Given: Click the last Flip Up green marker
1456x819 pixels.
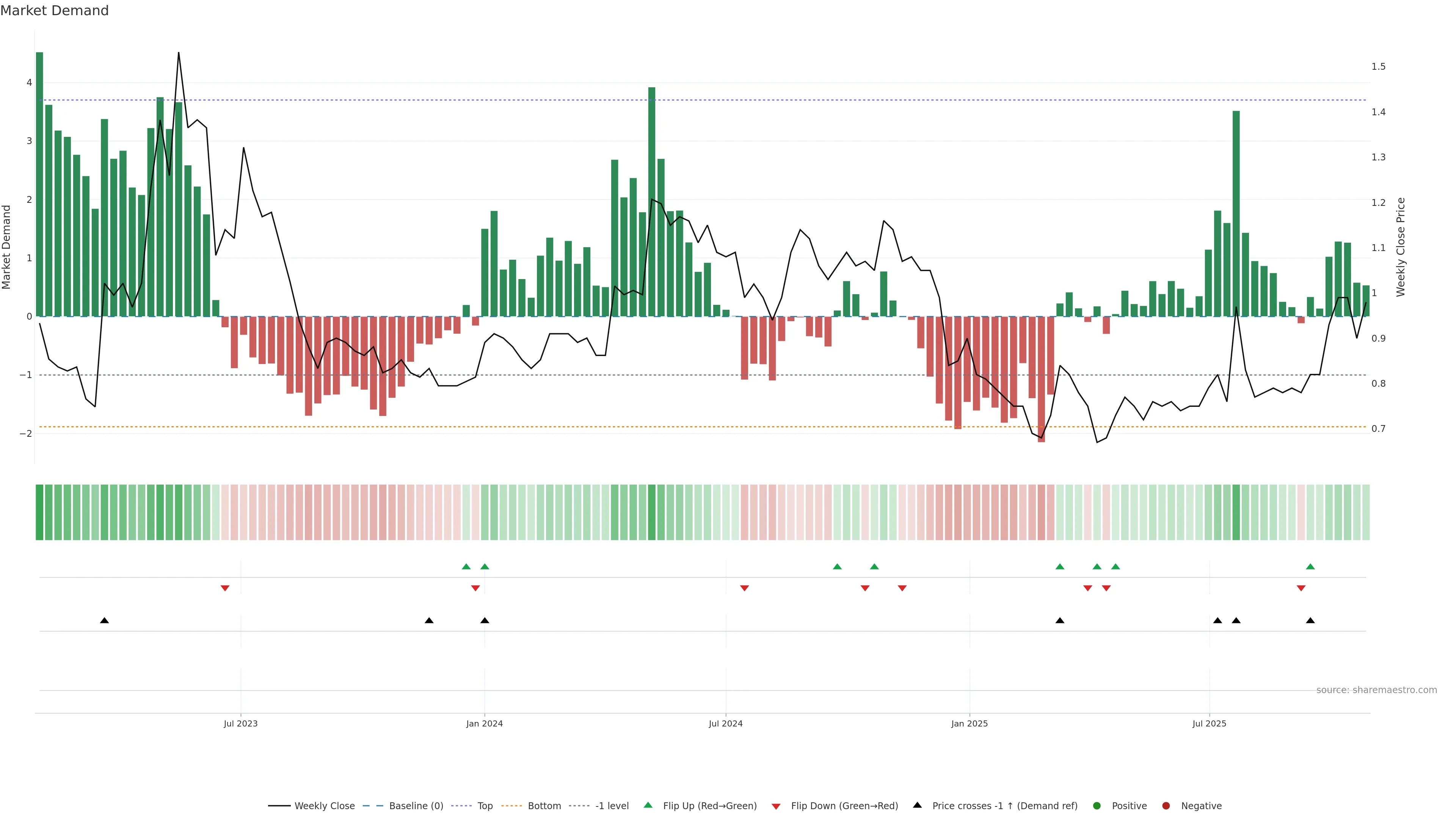Looking at the screenshot, I should 1310,566.
